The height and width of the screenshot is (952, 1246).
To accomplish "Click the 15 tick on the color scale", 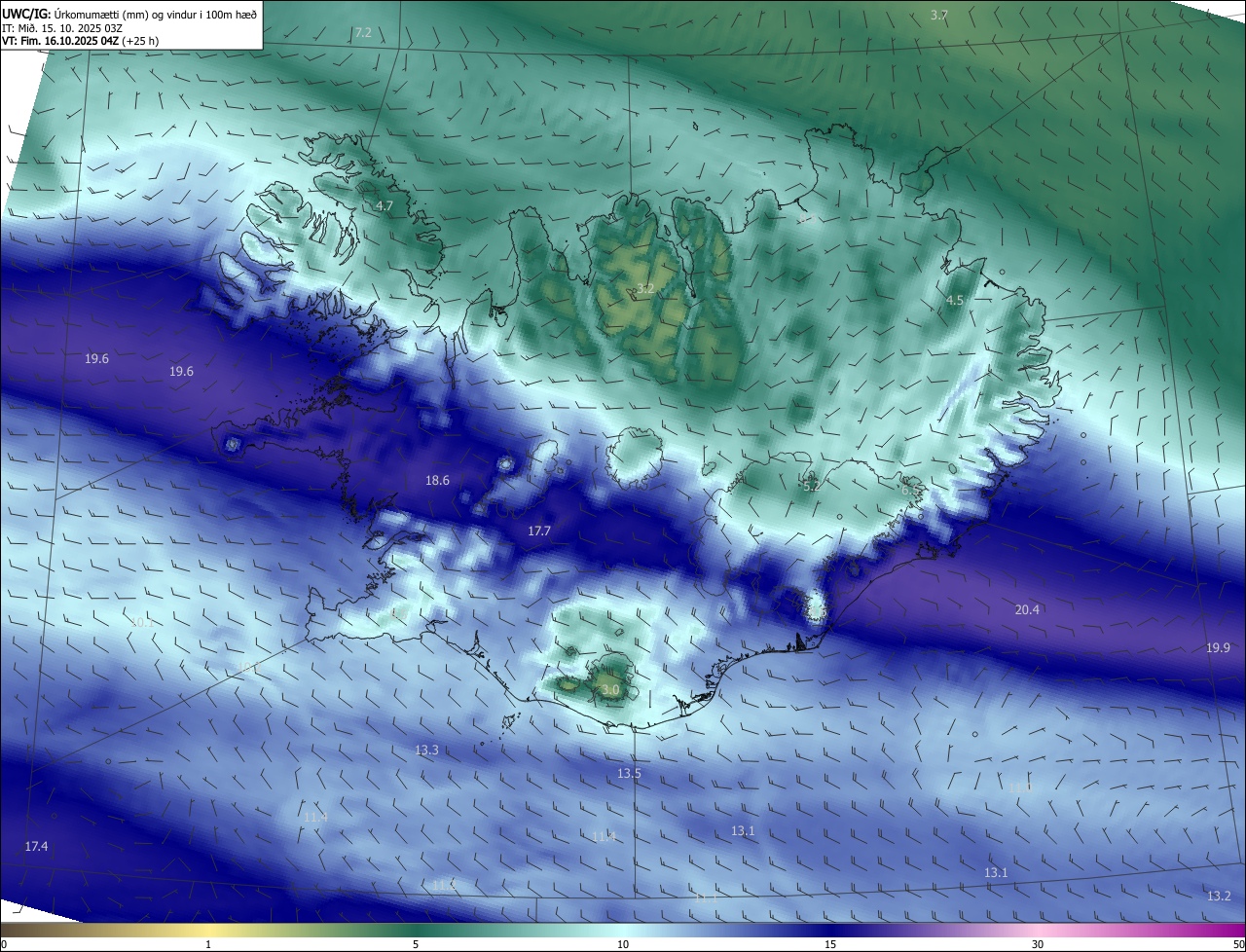I will [x=830, y=944].
